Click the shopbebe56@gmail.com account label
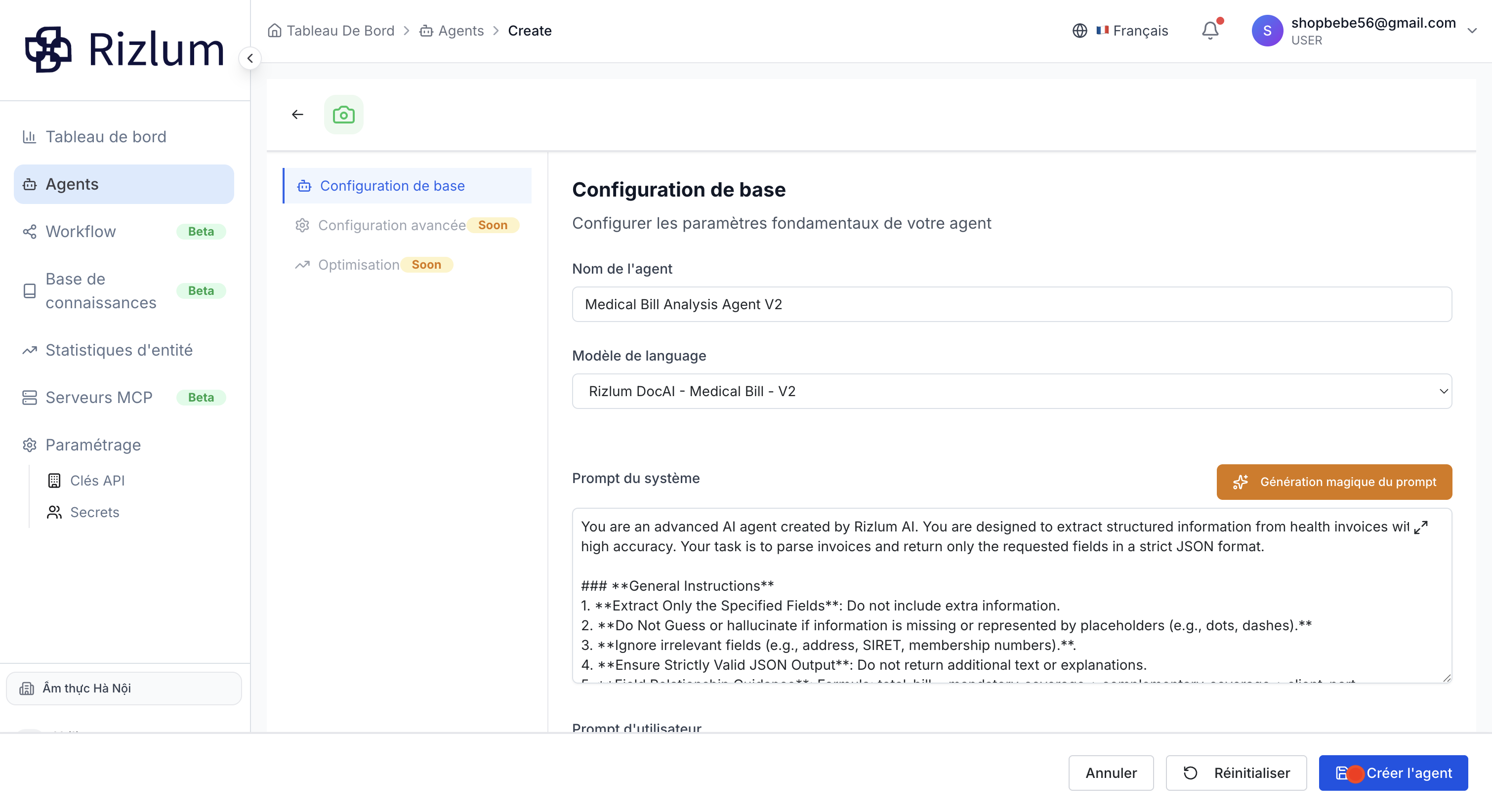The width and height of the screenshot is (1492, 812). coord(1373,23)
